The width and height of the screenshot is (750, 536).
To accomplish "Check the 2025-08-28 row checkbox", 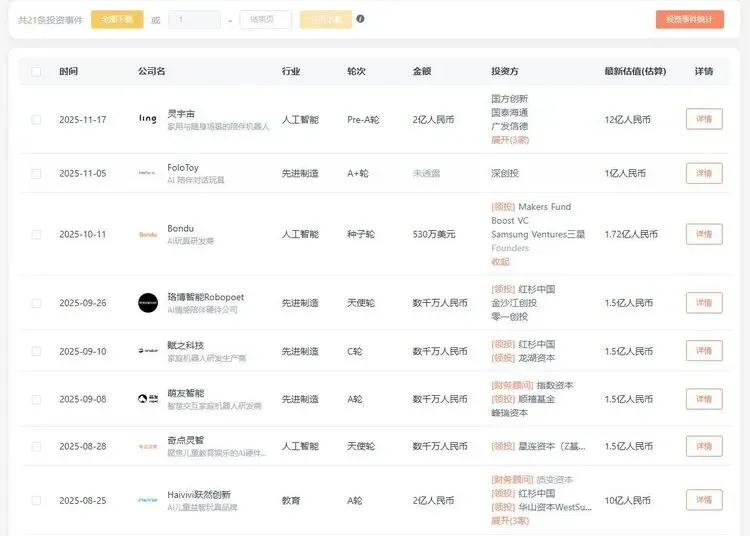I will coord(36,447).
